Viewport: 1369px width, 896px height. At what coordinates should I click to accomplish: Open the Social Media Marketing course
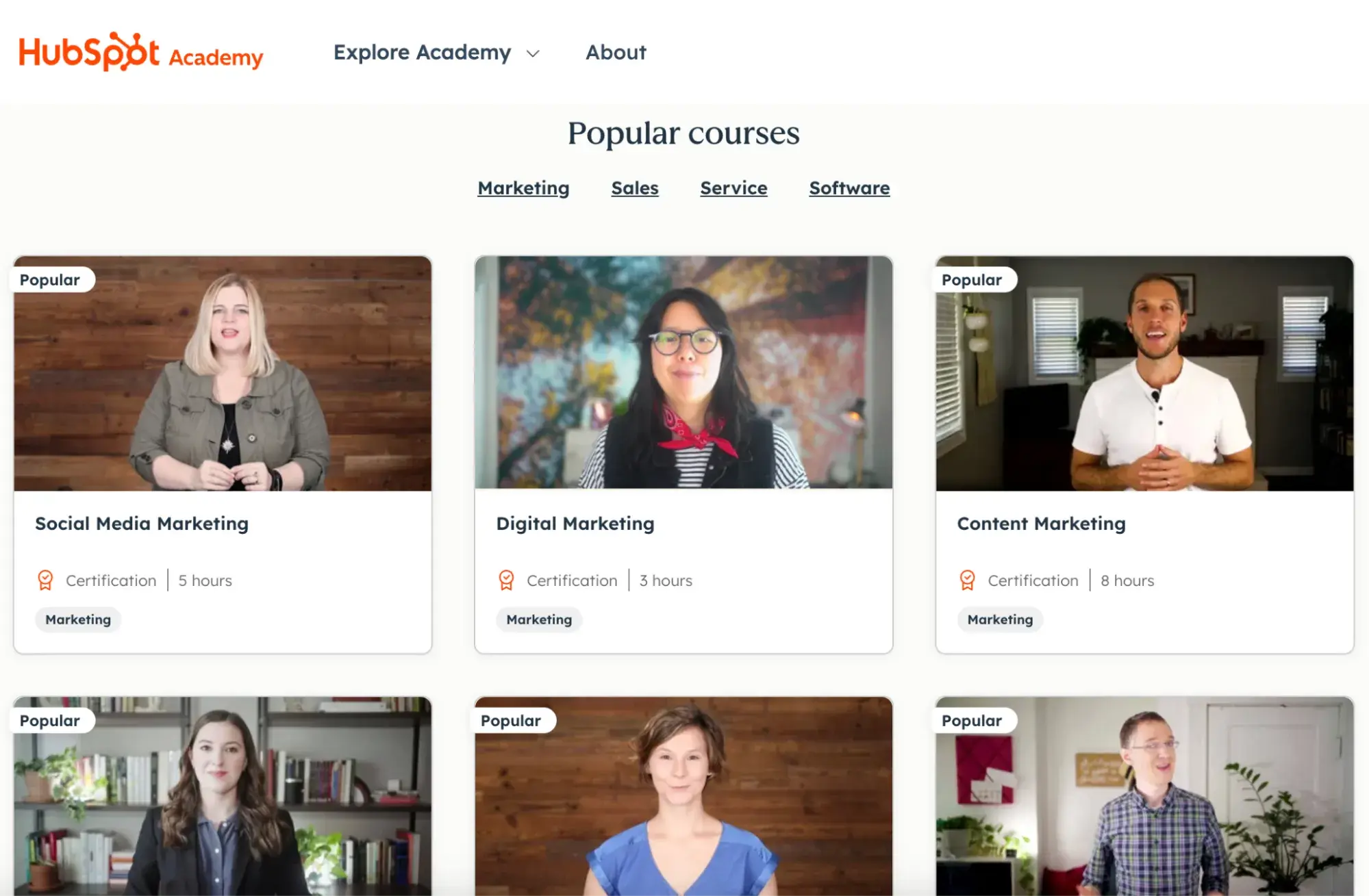(x=141, y=524)
